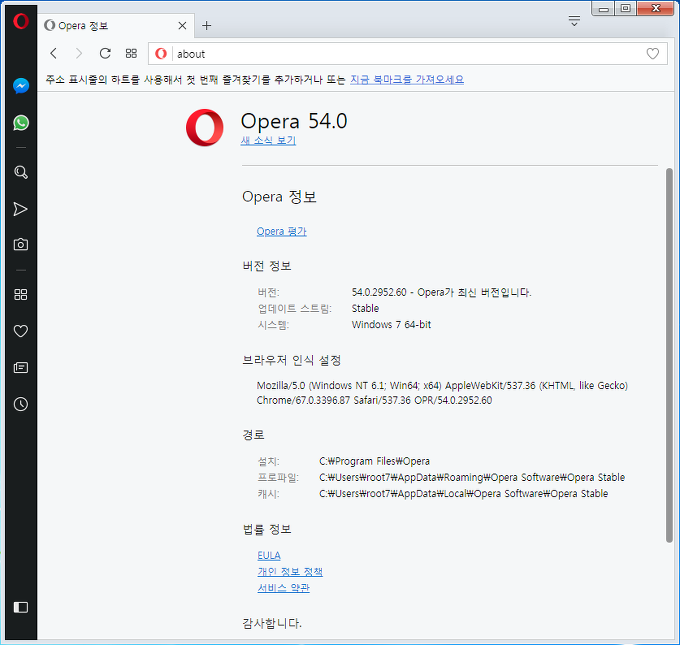Open history clock icon in sidebar
The height and width of the screenshot is (645, 680).
pos(21,404)
